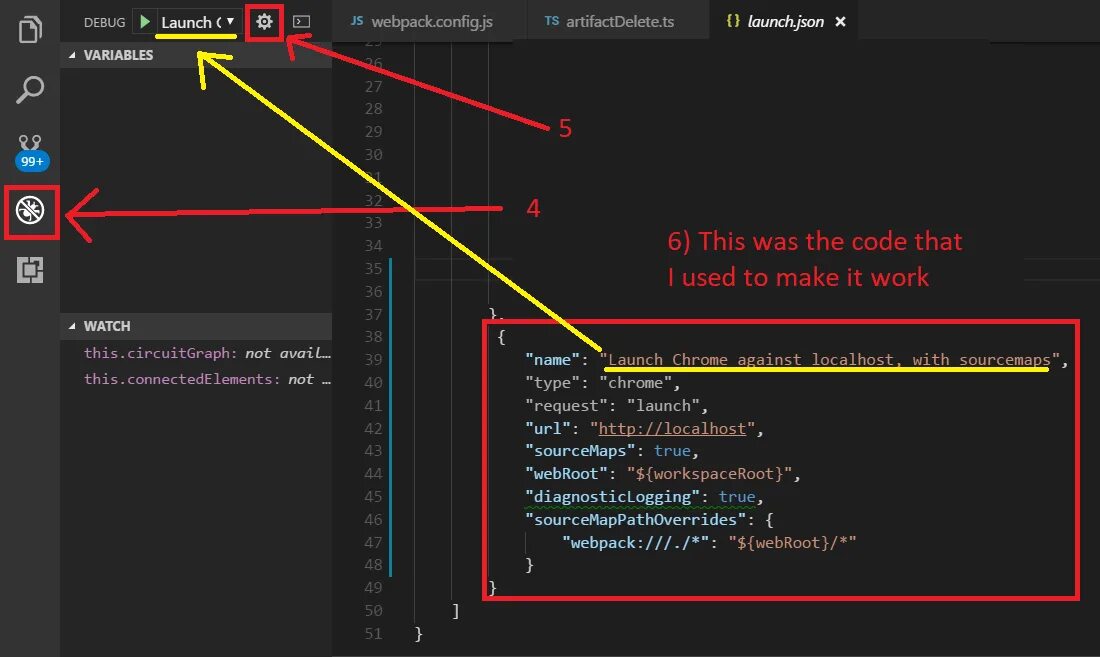The height and width of the screenshot is (657, 1100).
Task: Click the highlighted Debug icon in sidebar
Action: click(x=30, y=210)
